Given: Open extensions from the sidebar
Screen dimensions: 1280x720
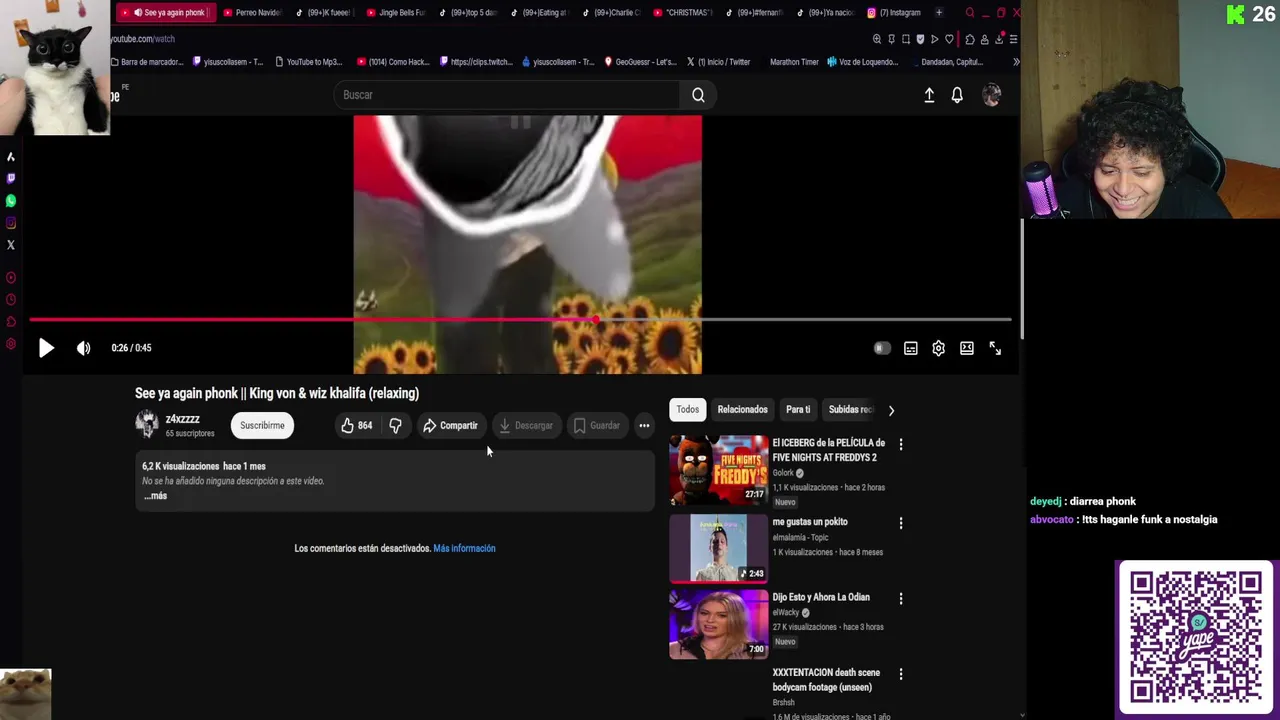Looking at the screenshot, I should tap(11, 322).
